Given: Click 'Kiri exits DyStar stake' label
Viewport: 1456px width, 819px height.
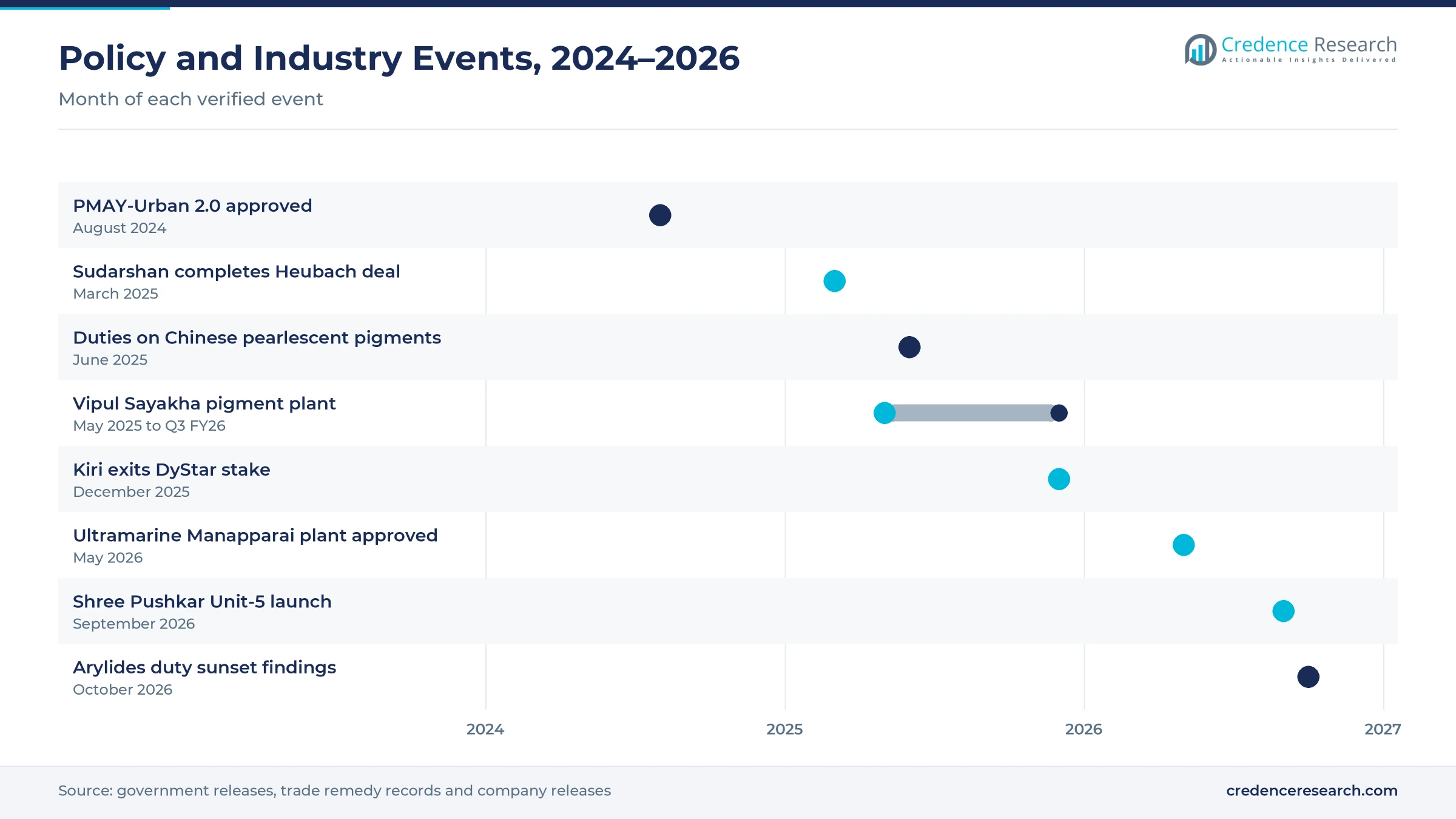Looking at the screenshot, I should (172, 470).
